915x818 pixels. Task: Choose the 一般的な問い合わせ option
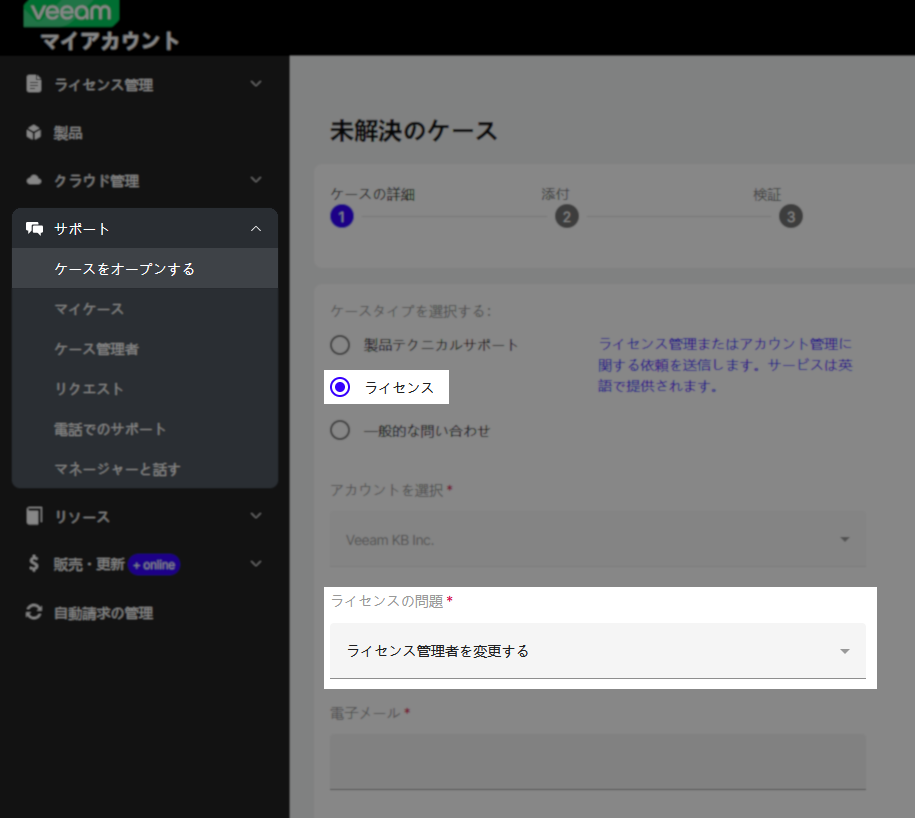click(x=340, y=430)
